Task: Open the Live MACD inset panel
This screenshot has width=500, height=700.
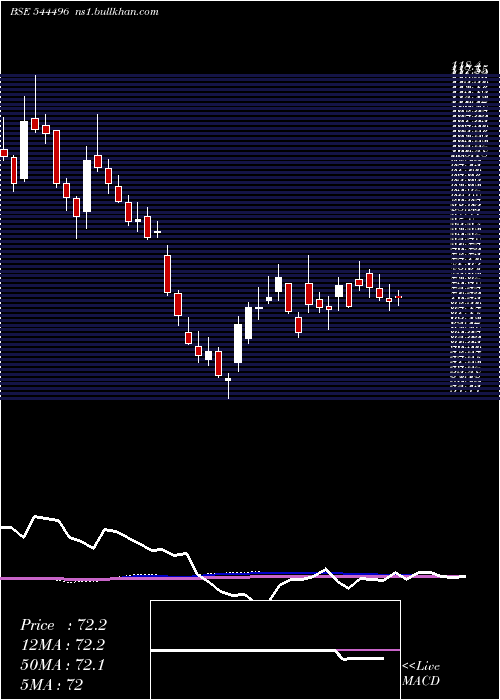Action: pos(275,650)
